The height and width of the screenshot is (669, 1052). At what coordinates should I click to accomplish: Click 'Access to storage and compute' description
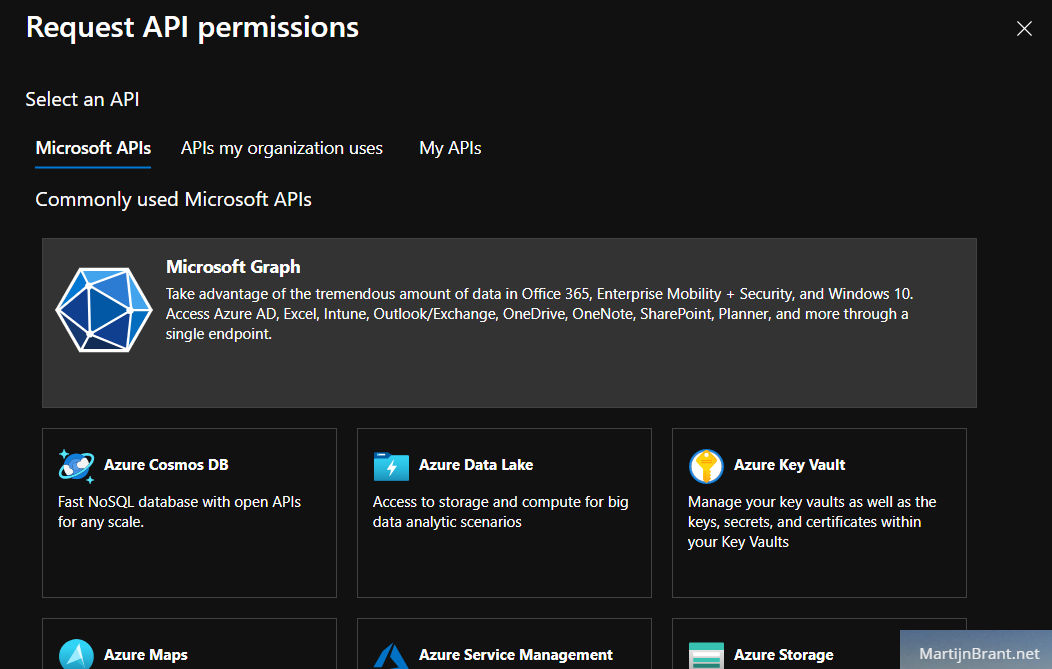[501, 511]
